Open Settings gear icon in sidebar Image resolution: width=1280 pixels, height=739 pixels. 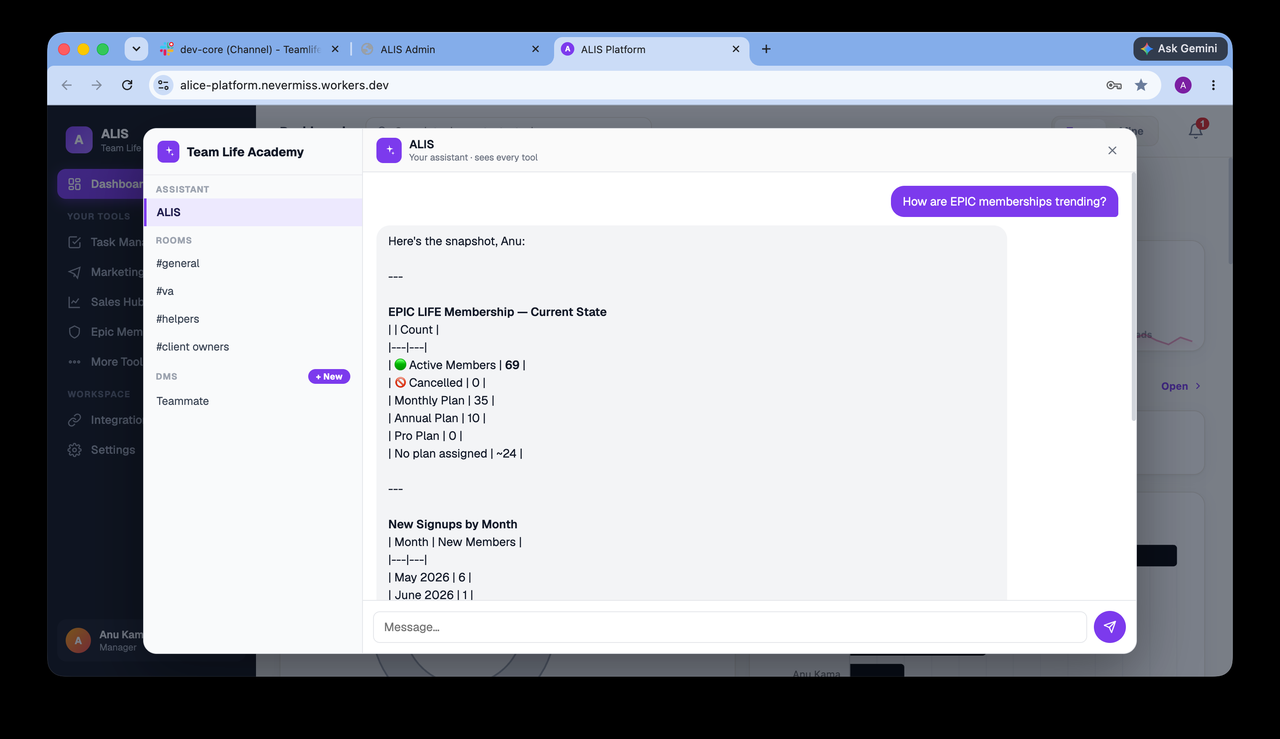click(x=75, y=450)
